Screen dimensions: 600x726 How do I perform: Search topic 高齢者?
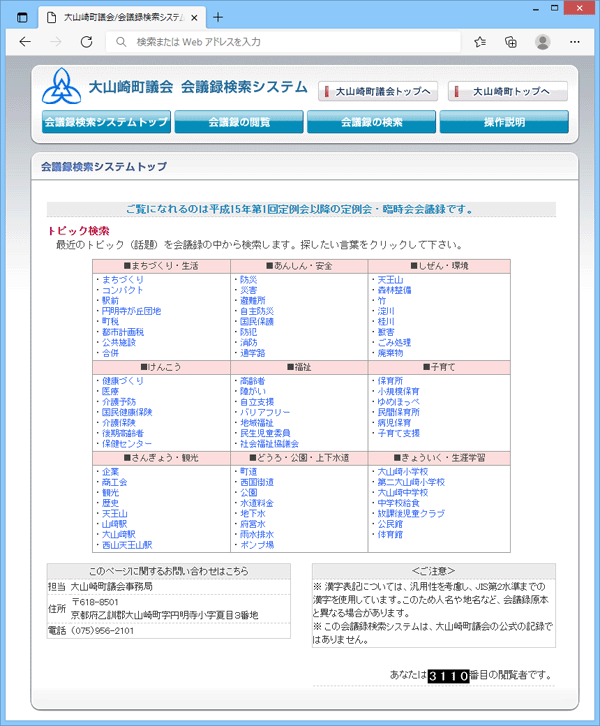pos(252,381)
